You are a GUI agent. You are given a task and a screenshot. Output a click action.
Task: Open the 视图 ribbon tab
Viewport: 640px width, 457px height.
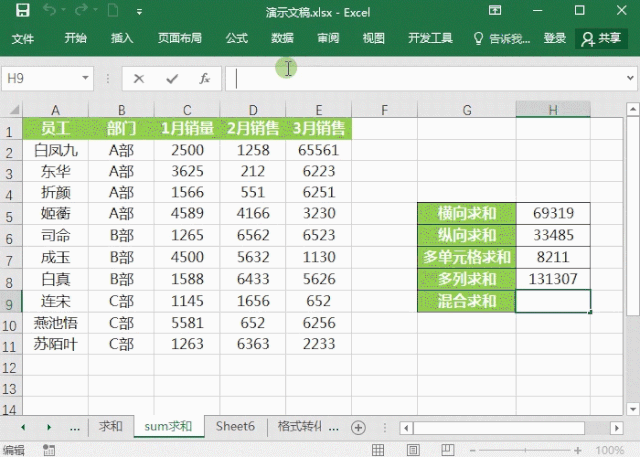coord(373,38)
